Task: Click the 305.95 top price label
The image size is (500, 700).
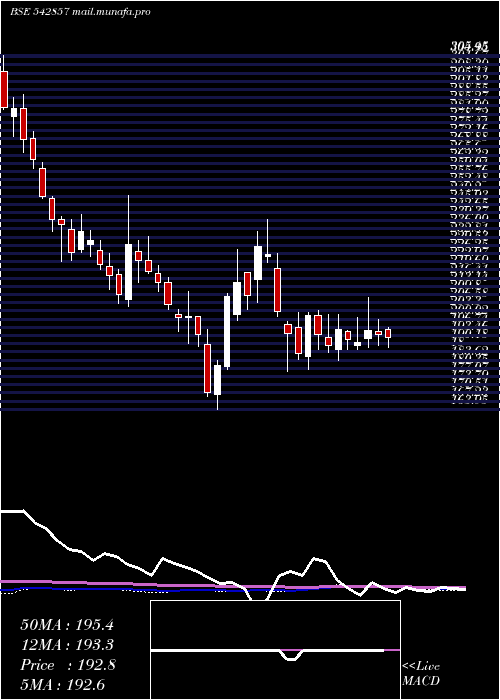Action: (x=469, y=46)
